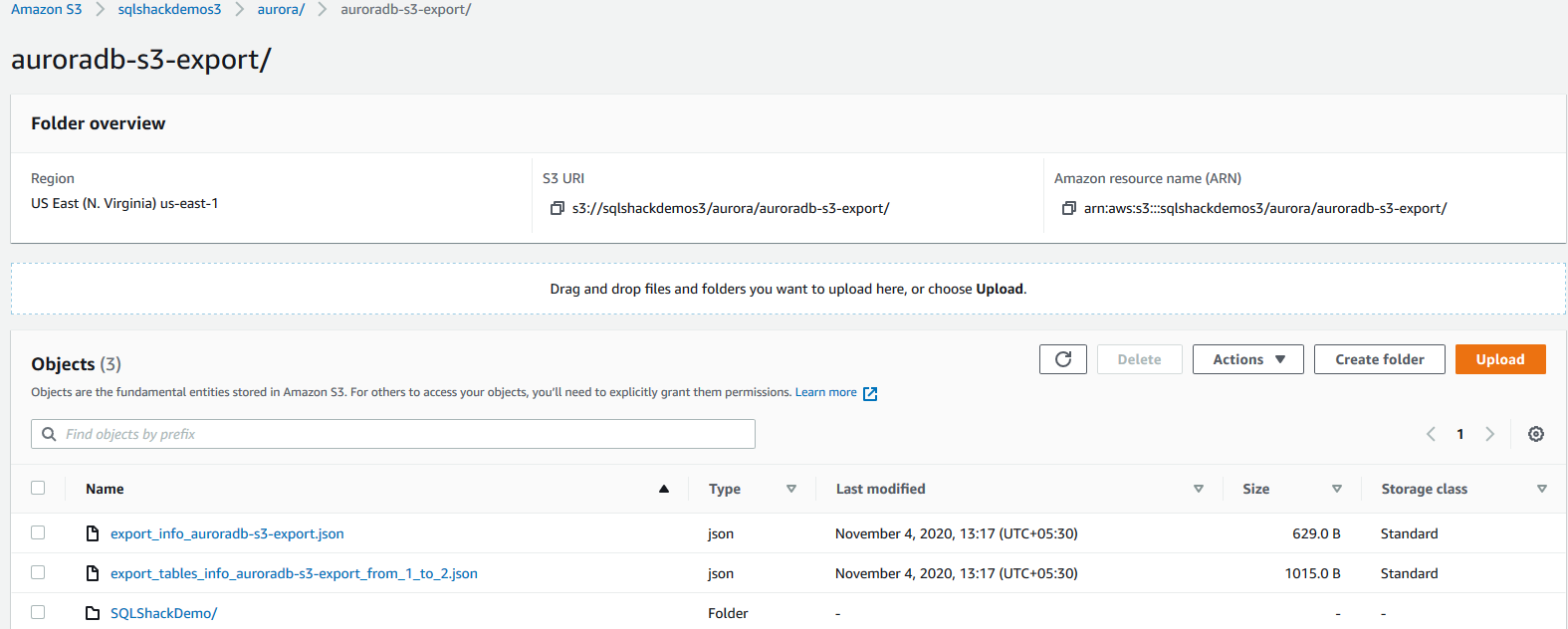This screenshot has width=1568, height=629.
Task: Open the export_info_auroradb-s3-export.json file link
Action: click(x=227, y=533)
